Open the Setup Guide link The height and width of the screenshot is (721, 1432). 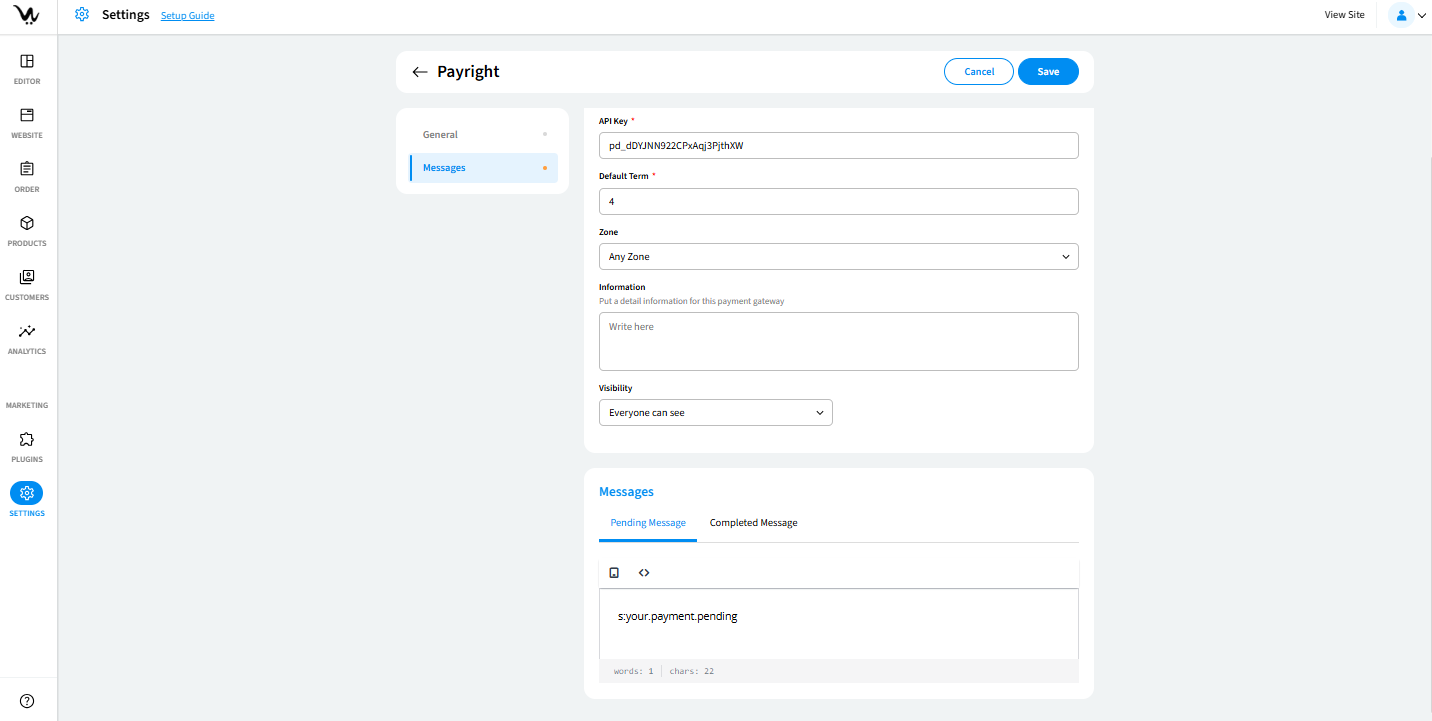pos(187,16)
